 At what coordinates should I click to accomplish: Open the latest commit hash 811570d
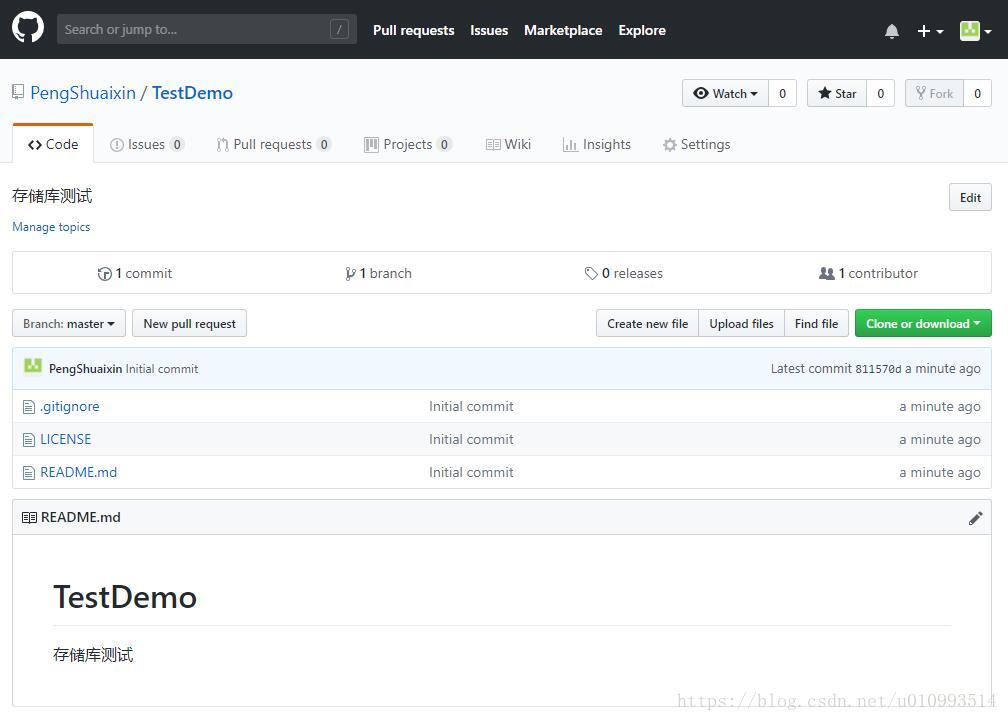click(x=878, y=369)
